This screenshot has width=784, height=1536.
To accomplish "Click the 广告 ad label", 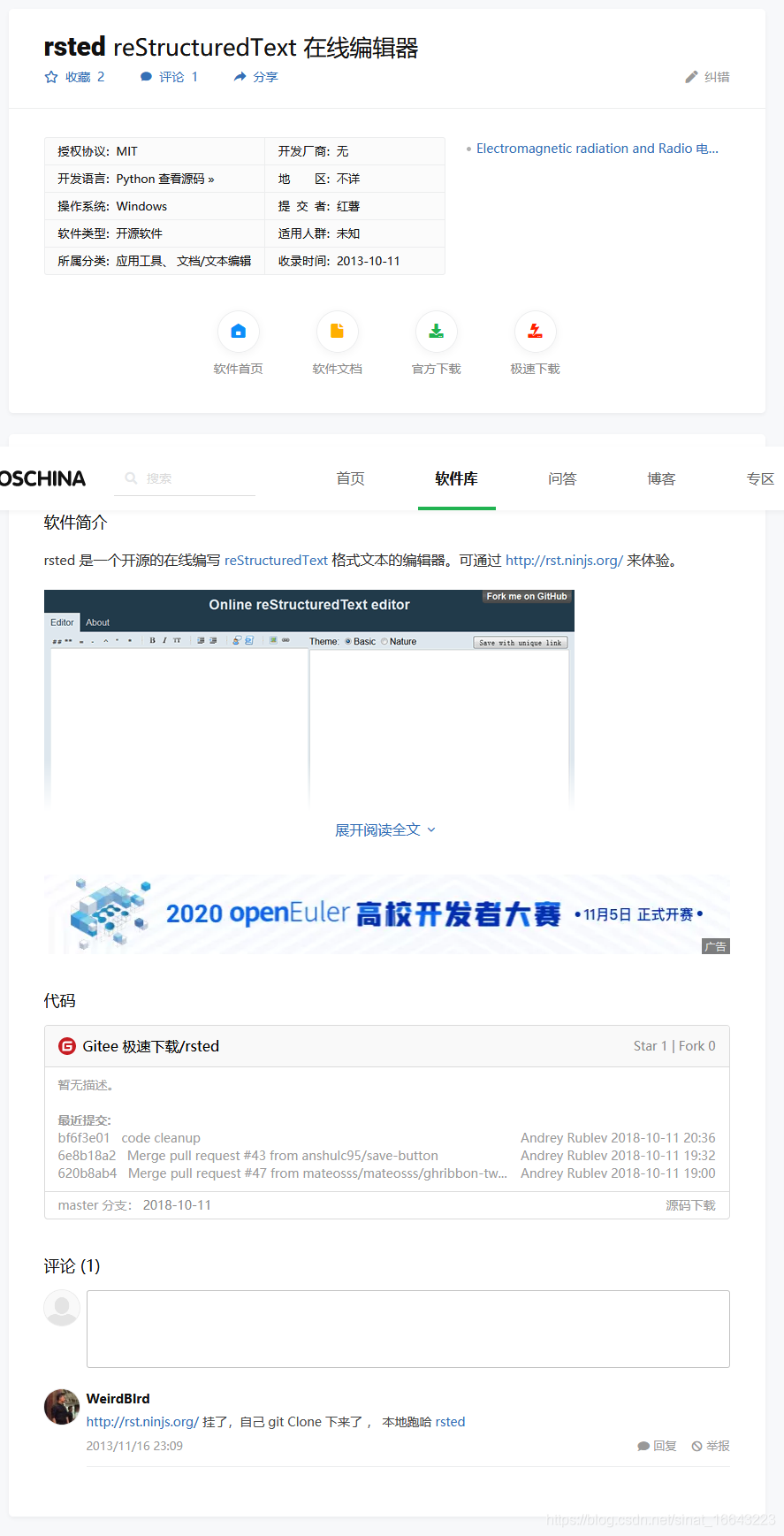I will click(x=716, y=946).
